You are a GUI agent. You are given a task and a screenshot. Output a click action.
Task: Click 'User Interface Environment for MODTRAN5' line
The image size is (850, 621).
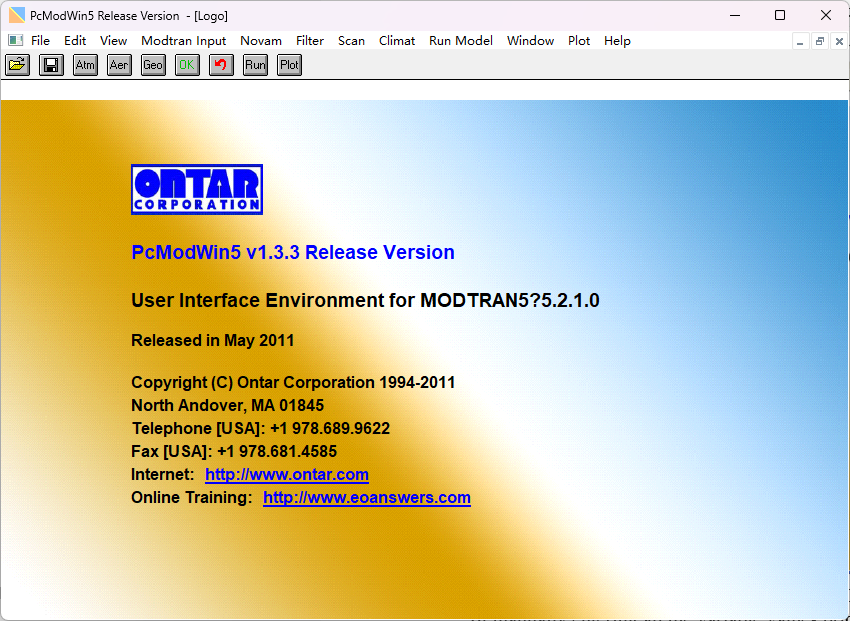(365, 300)
